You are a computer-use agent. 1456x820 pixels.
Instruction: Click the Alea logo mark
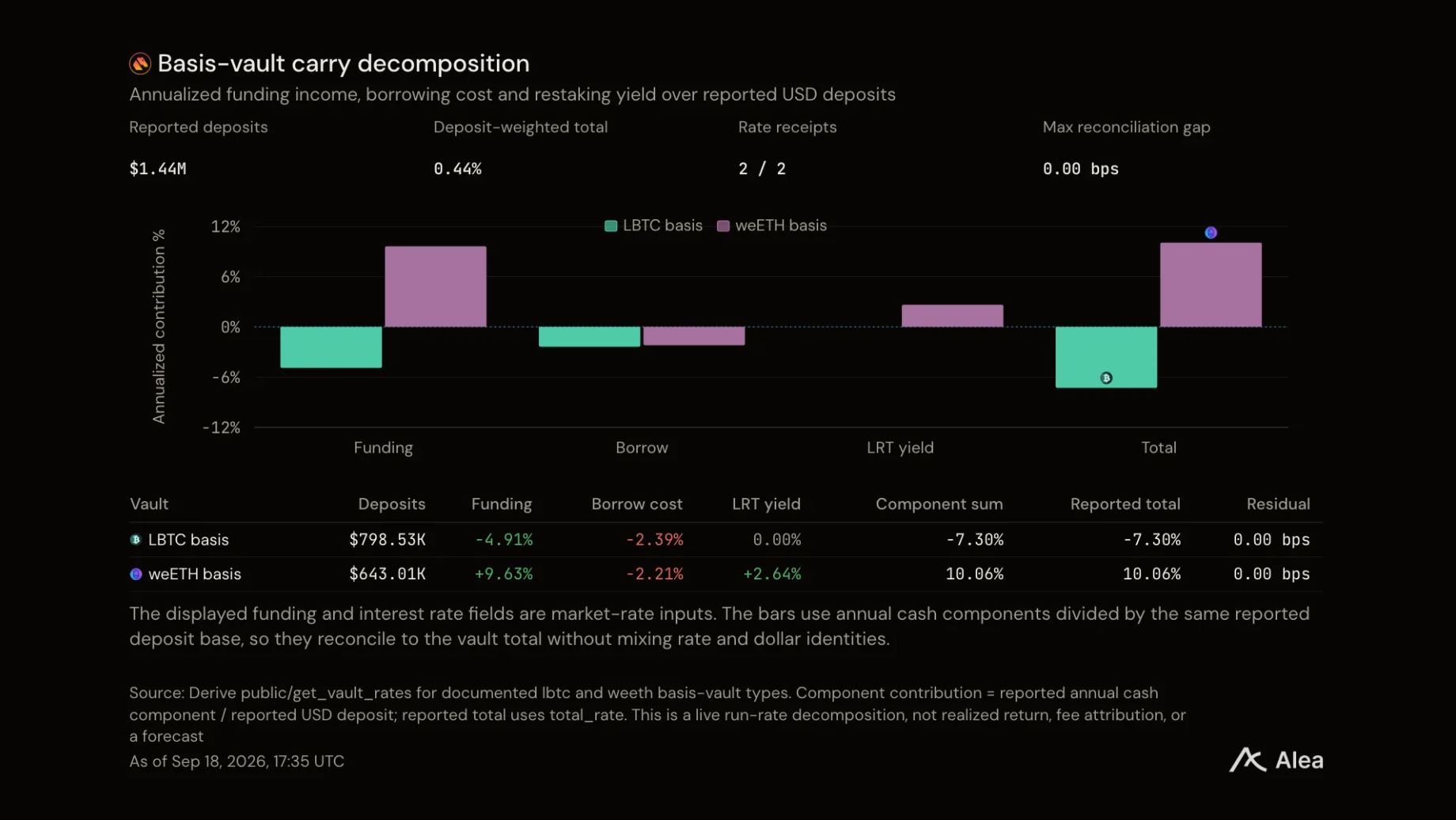[x=1248, y=760]
